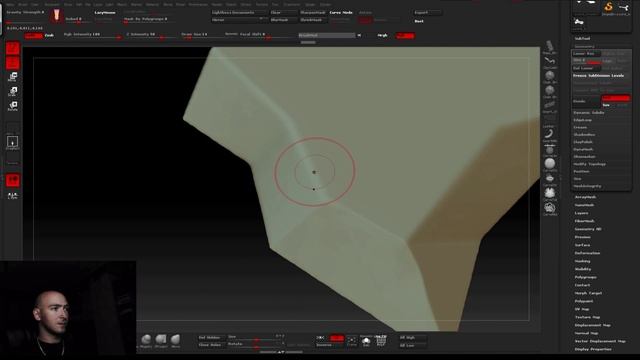Expand the ArrayMesh palette section

[x=586, y=197]
